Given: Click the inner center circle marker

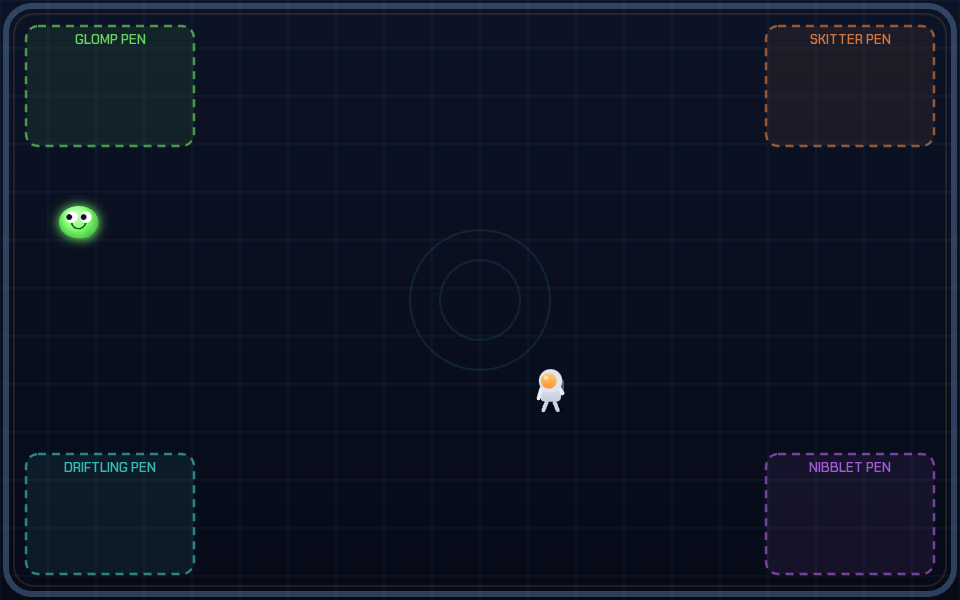Looking at the screenshot, I should click(x=480, y=300).
